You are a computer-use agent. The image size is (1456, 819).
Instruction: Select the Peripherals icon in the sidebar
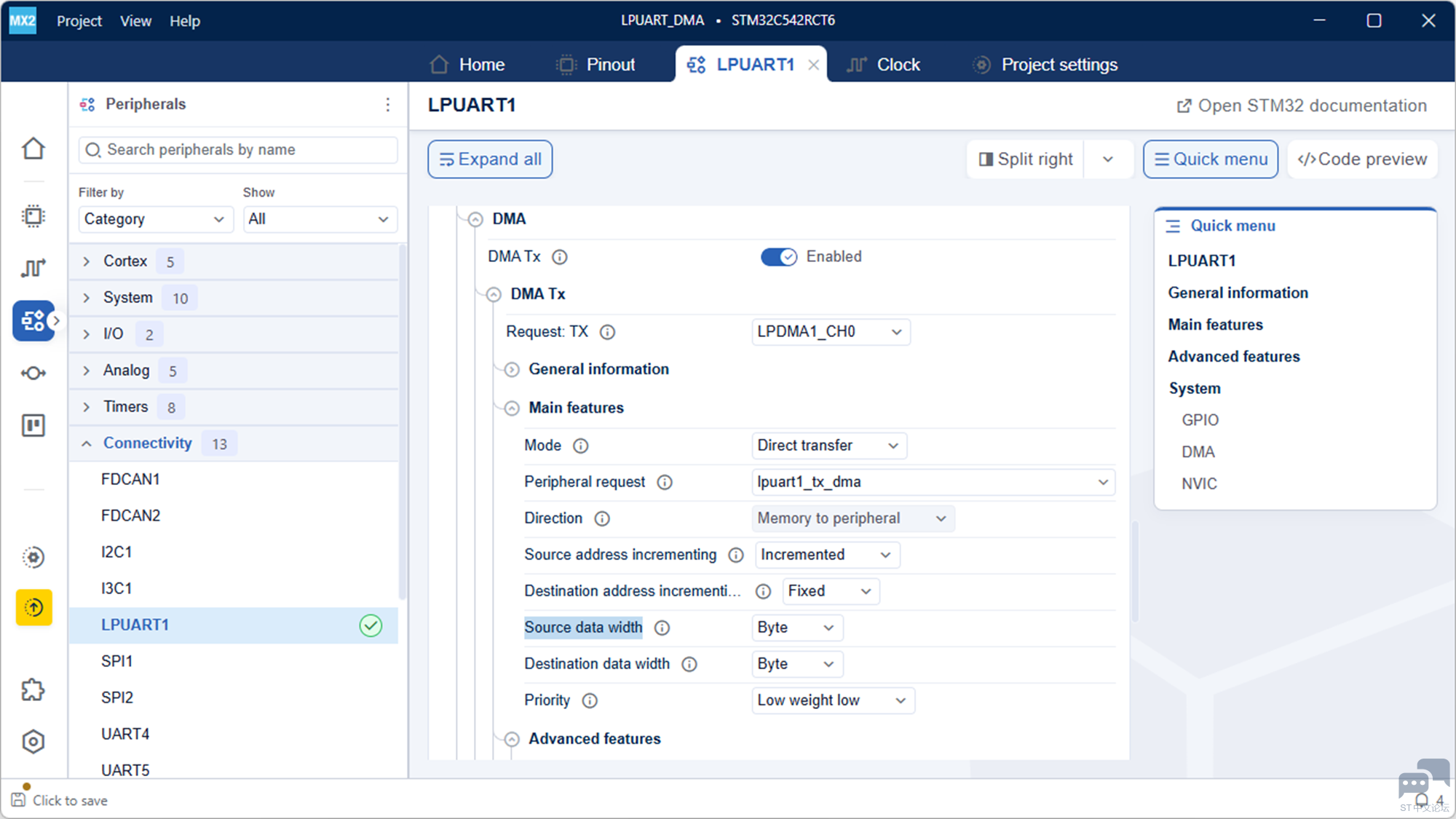point(33,320)
